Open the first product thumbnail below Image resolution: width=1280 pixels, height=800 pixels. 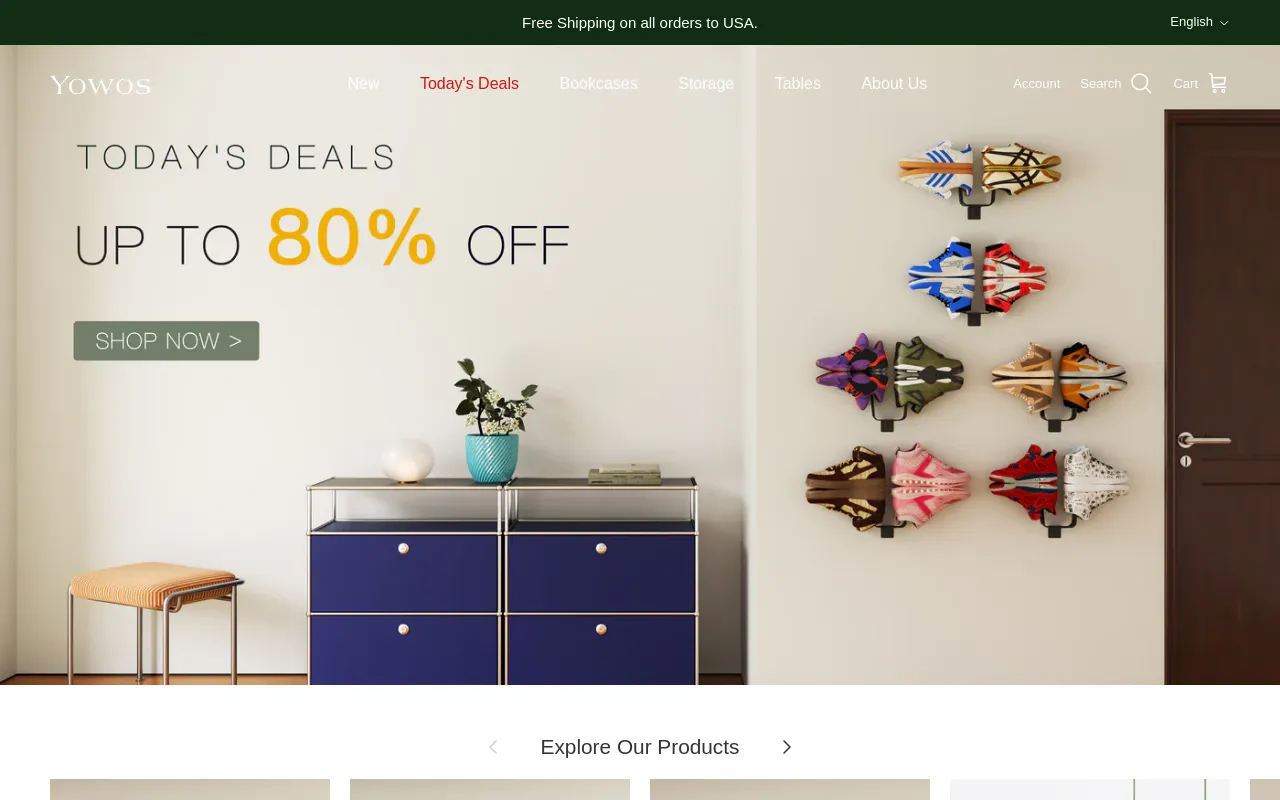click(x=190, y=789)
